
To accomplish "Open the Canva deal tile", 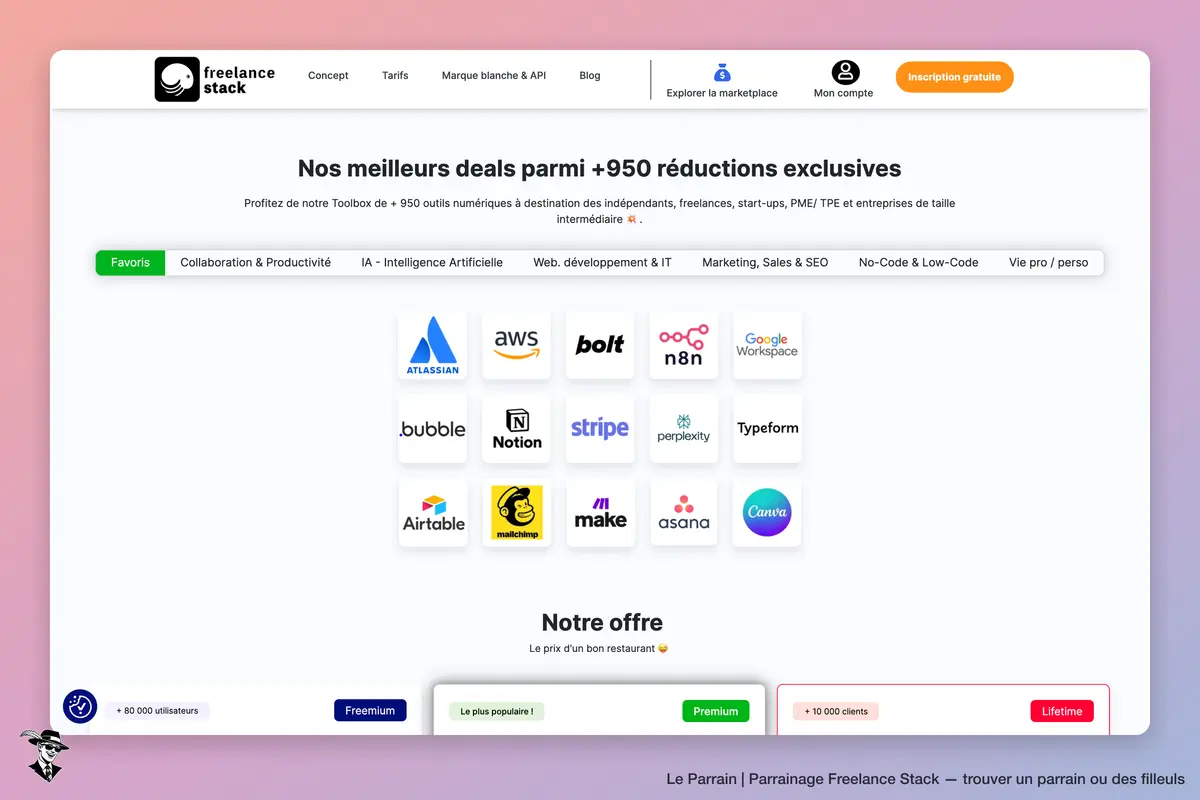I will coord(767,512).
